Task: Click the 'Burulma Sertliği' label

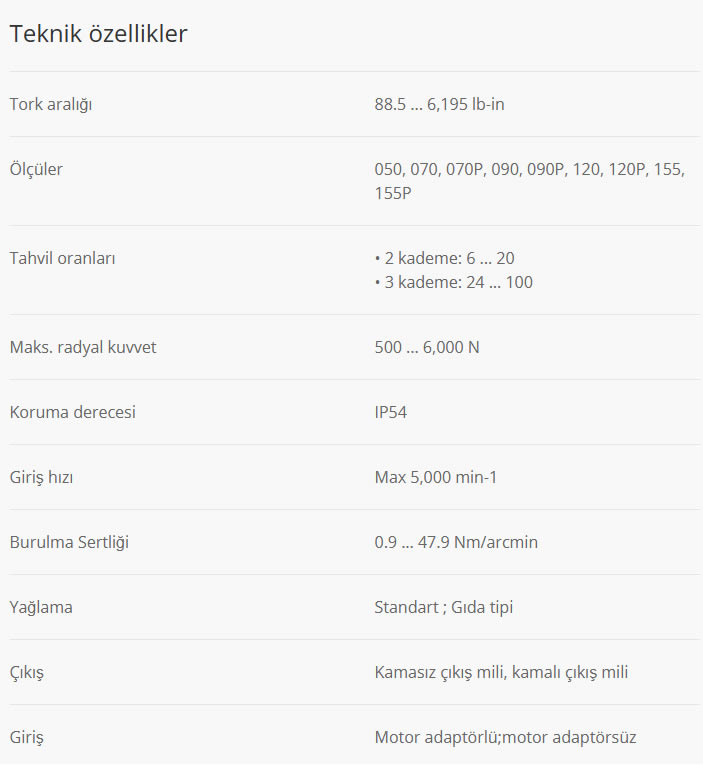Action: point(69,542)
